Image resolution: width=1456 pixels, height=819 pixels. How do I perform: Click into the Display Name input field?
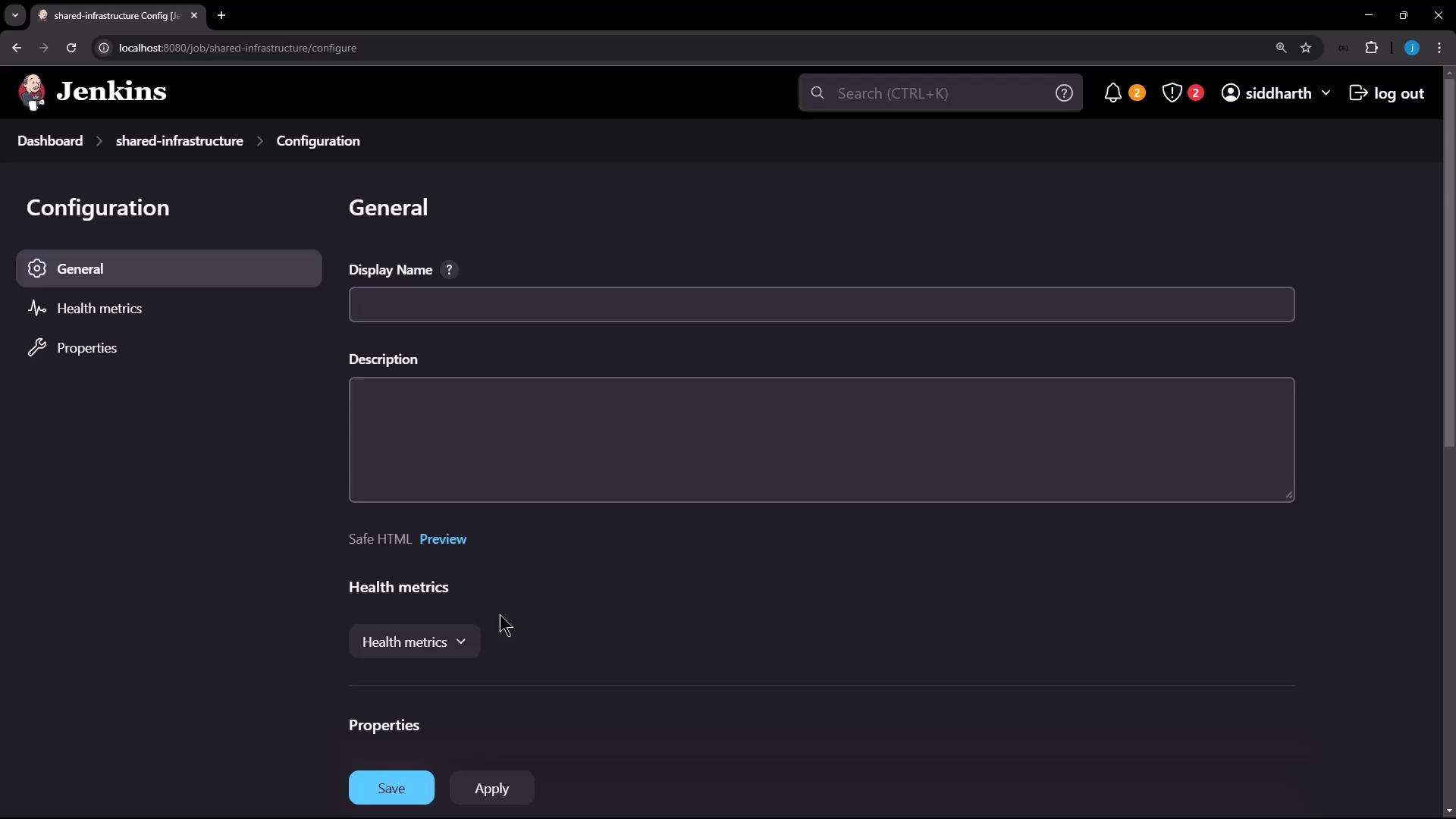click(821, 305)
